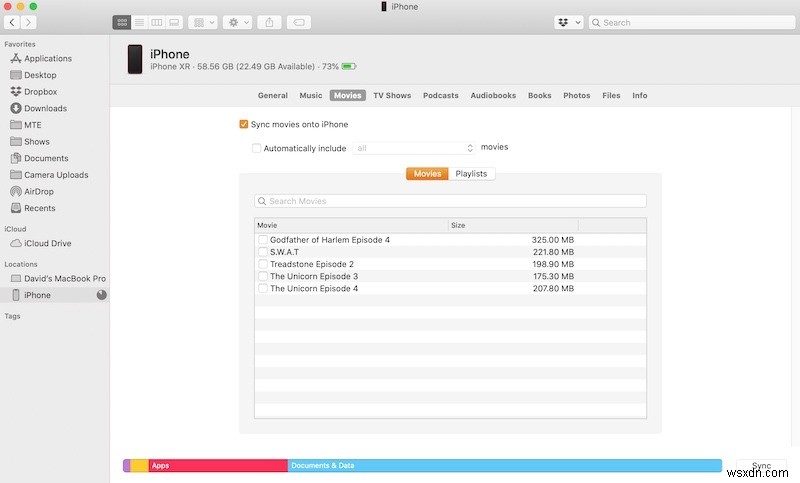Click the Share toolbar icon
800x483 pixels.
(x=269, y=22)
